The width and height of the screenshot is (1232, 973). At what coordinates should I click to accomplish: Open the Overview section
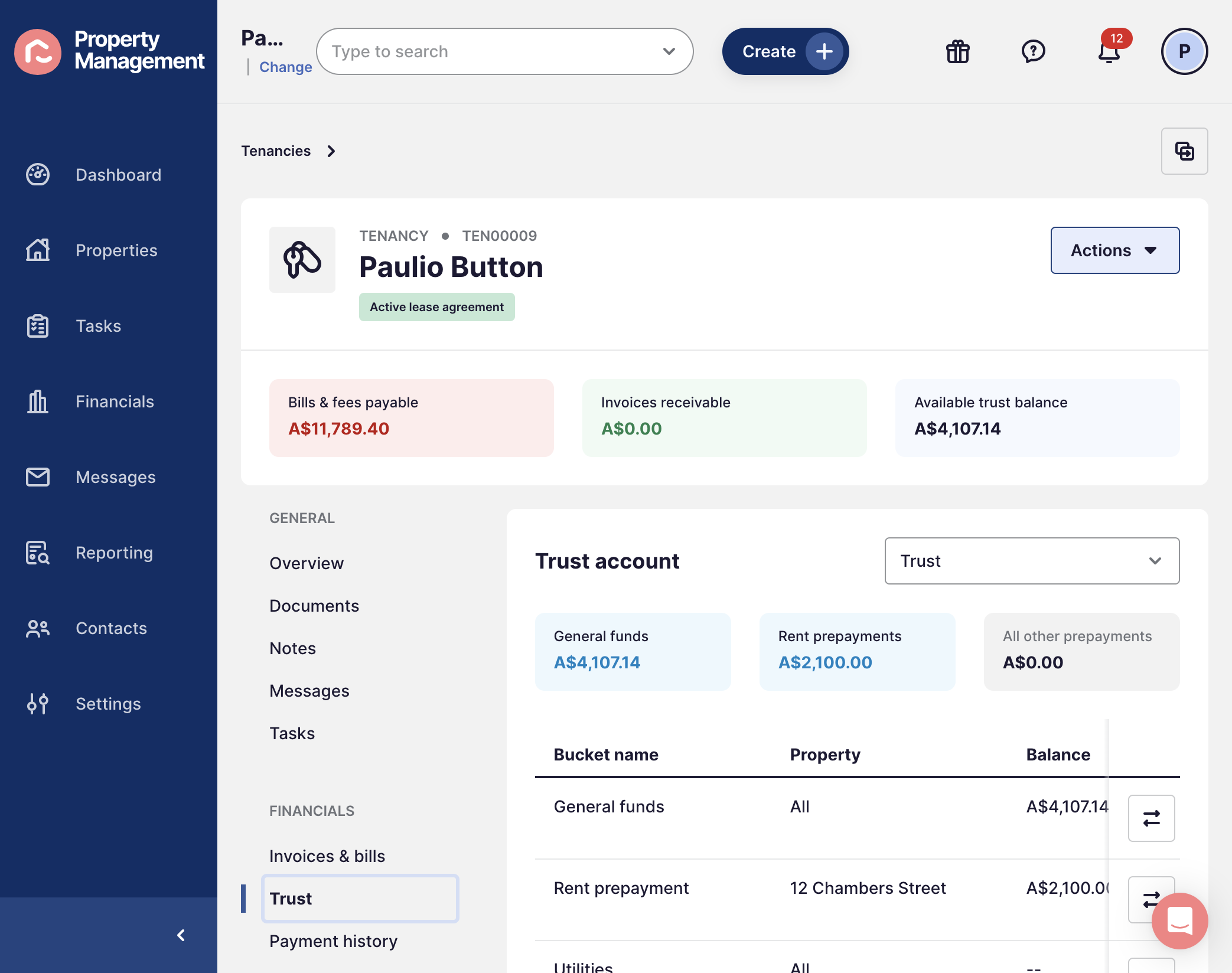pos(307,563)
